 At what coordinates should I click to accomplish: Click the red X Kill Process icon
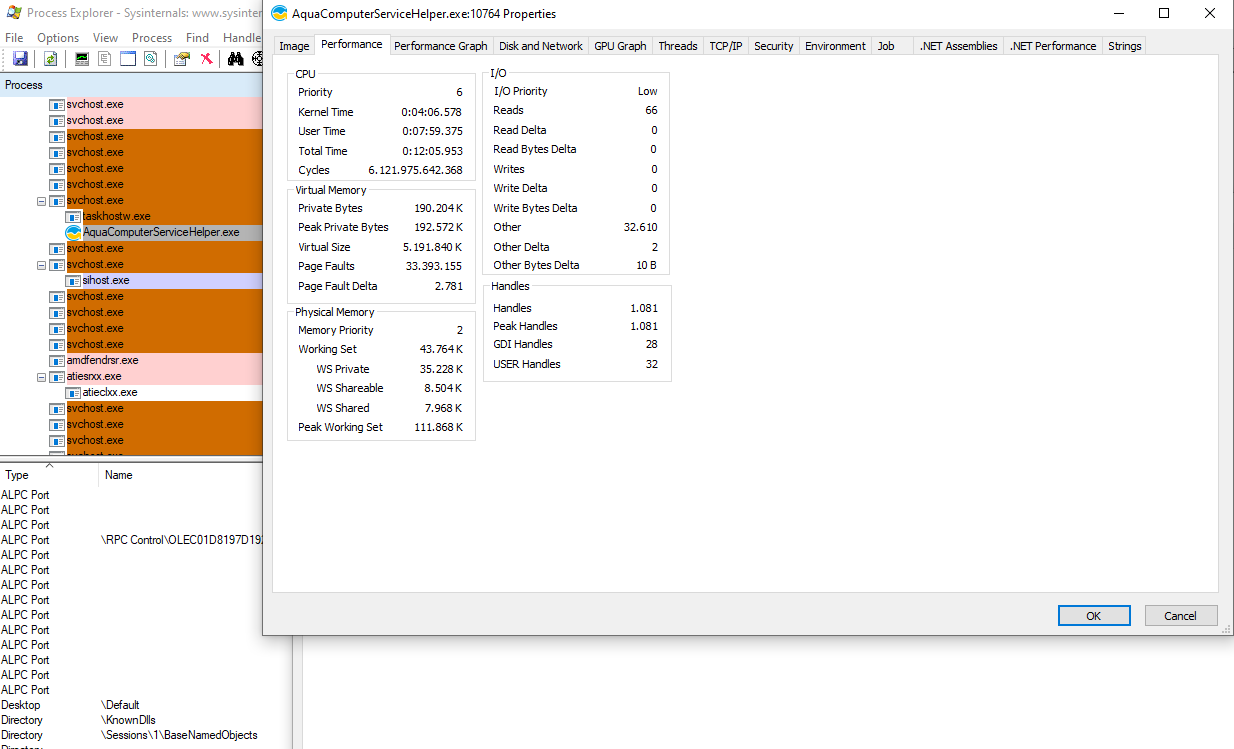tap(206, 59)
